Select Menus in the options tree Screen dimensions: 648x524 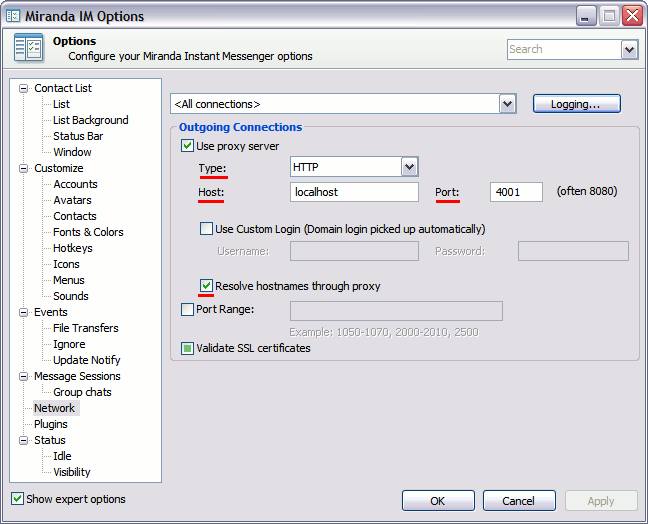coord(69,280)
